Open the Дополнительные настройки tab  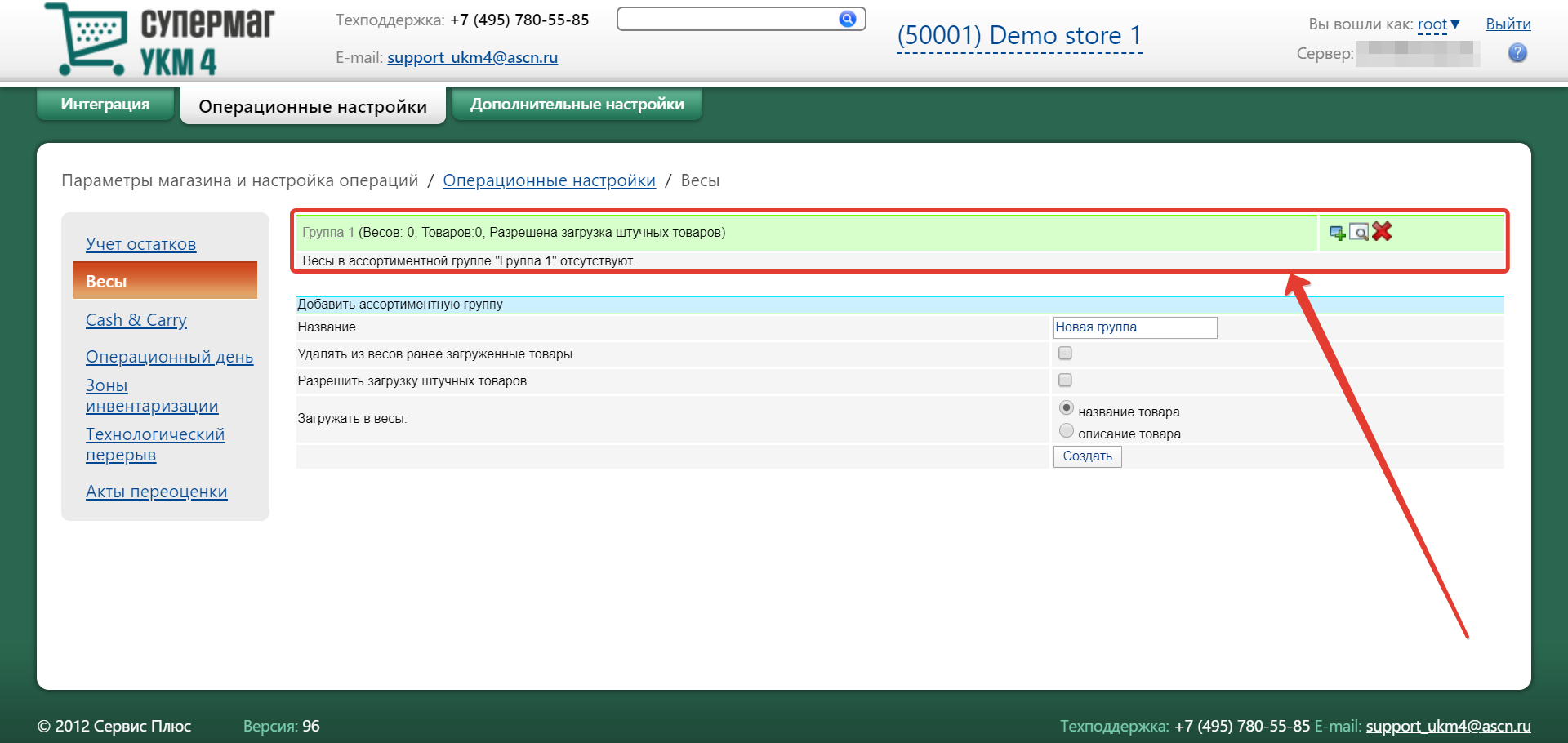click(577, 105)
